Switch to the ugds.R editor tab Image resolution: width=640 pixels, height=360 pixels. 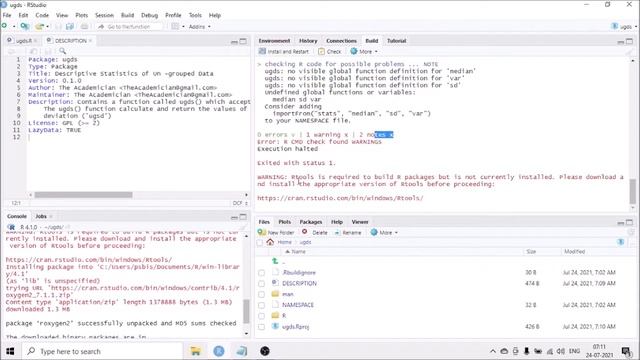coord(23,41)
